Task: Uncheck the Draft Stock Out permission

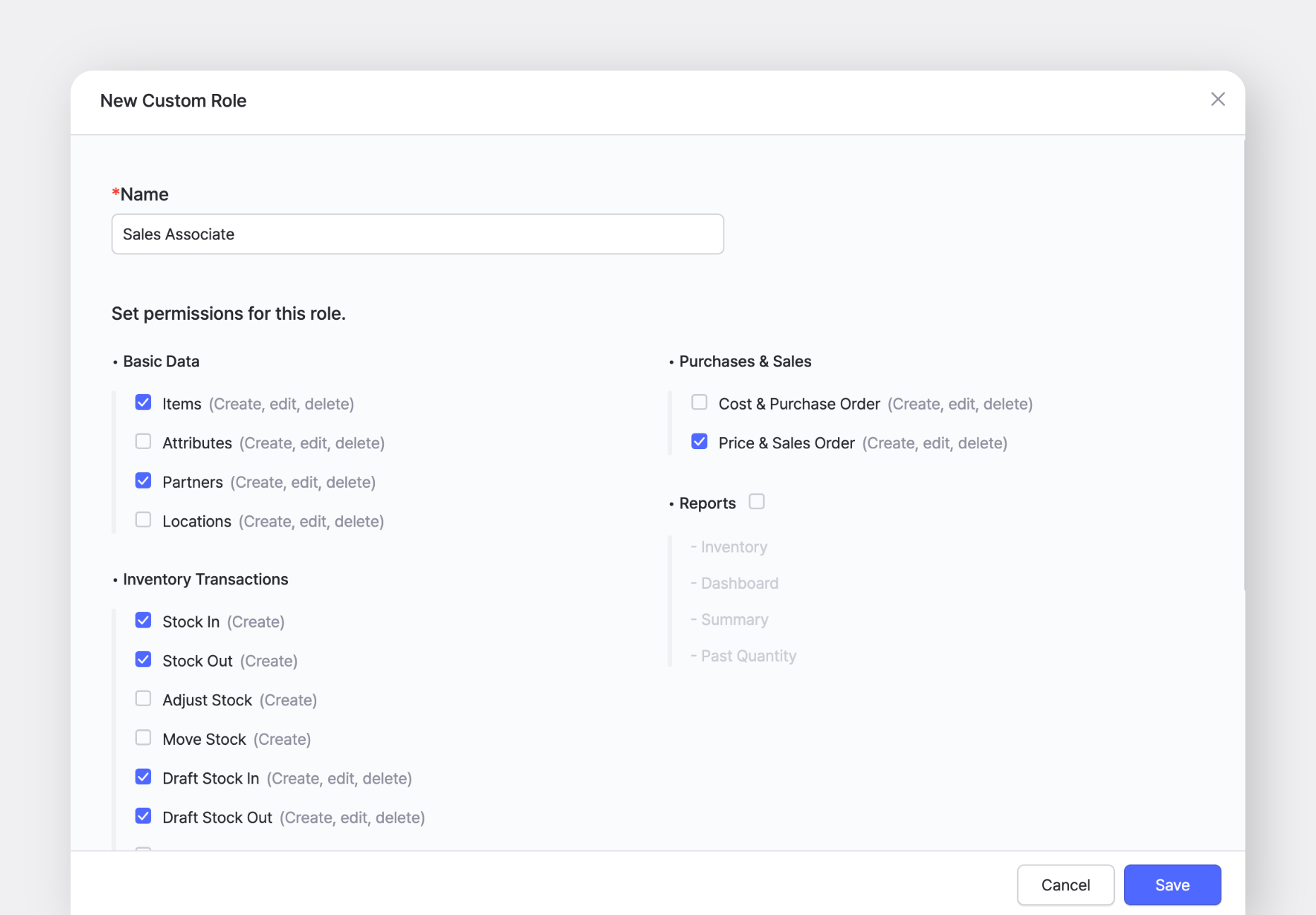Action: 143,815
